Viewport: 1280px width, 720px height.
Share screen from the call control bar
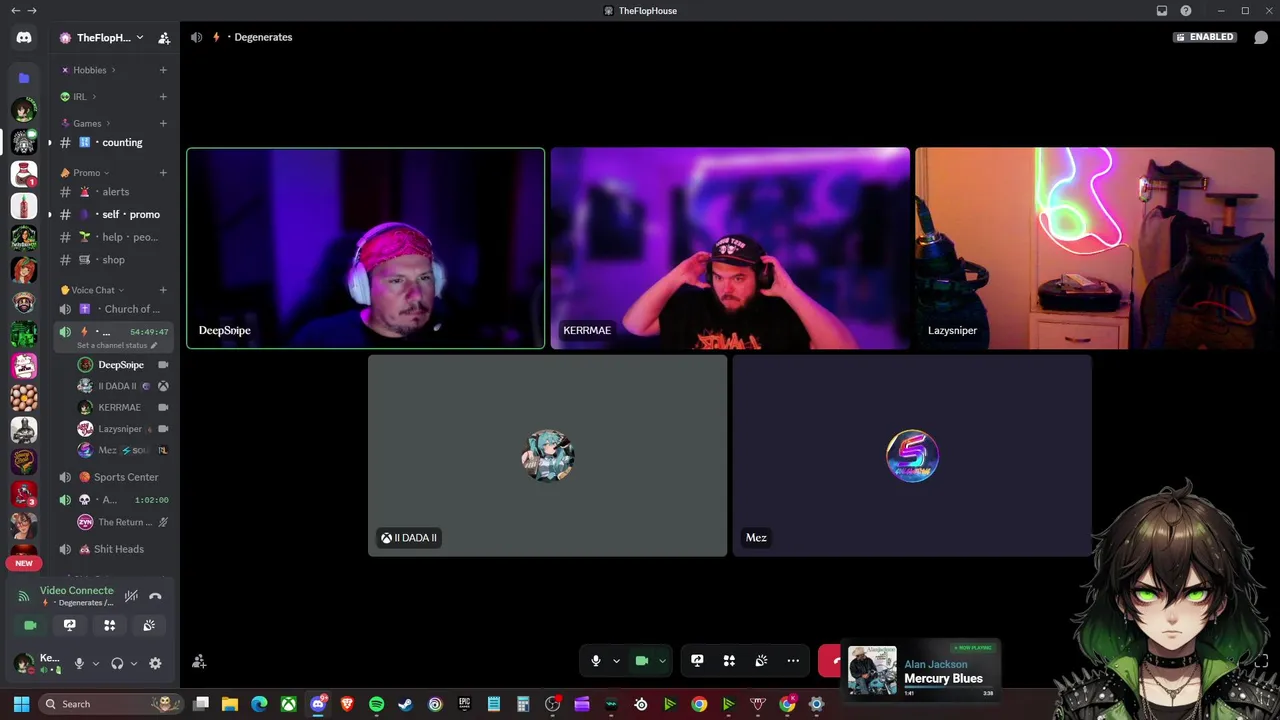coord(697,661)
